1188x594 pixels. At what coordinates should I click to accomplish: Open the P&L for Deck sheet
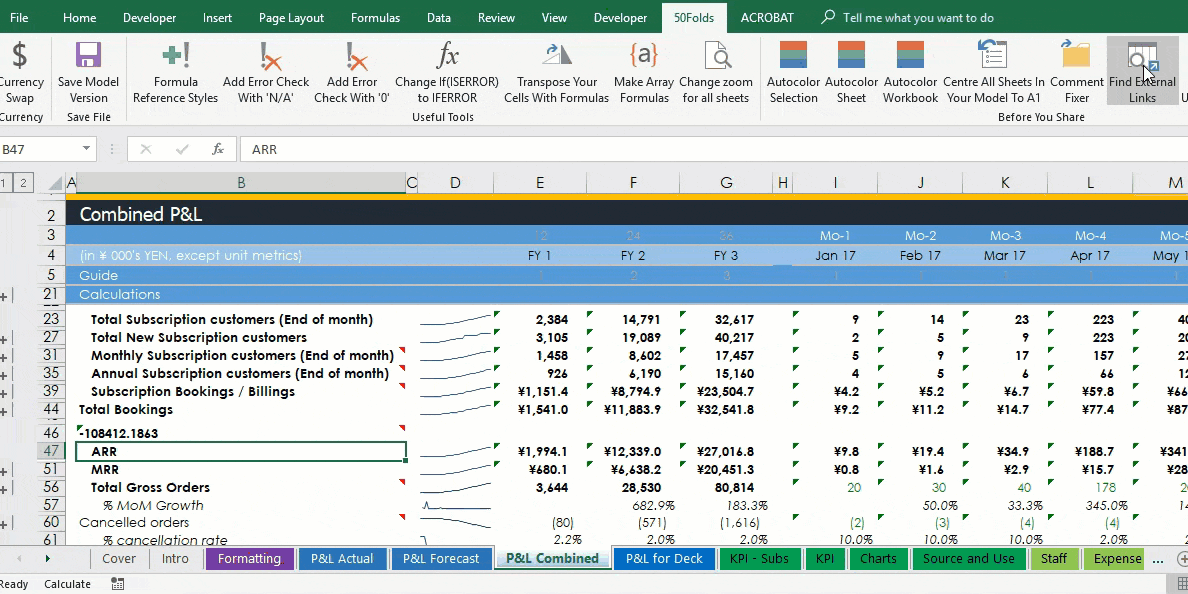tap(664, 559)
